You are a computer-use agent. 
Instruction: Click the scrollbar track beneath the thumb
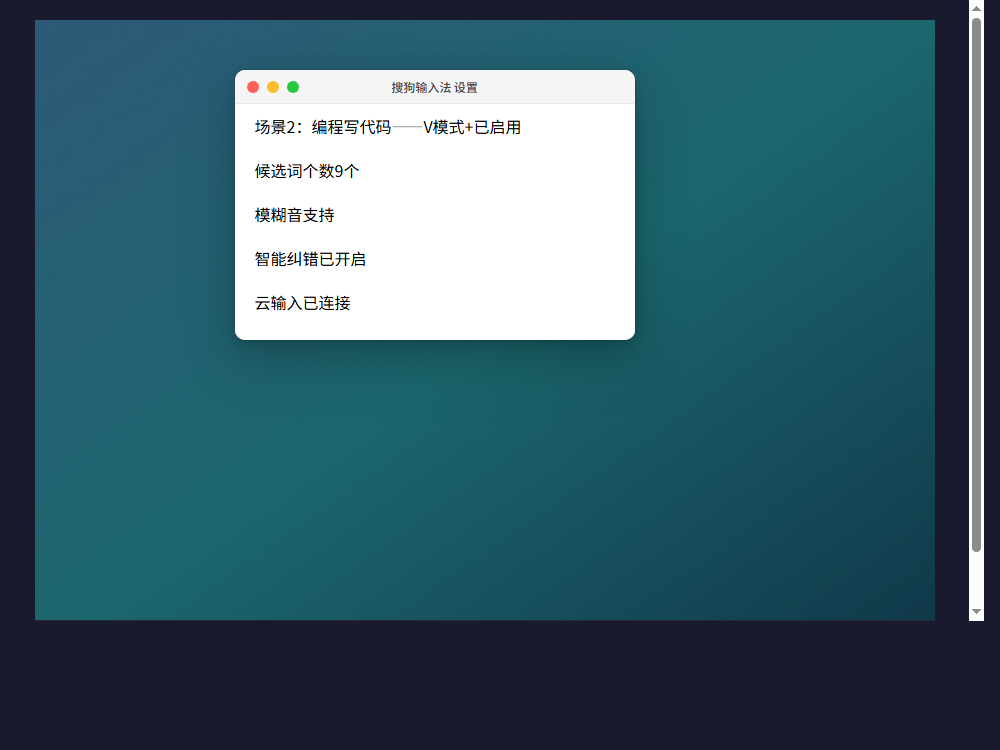coord(976,577)
